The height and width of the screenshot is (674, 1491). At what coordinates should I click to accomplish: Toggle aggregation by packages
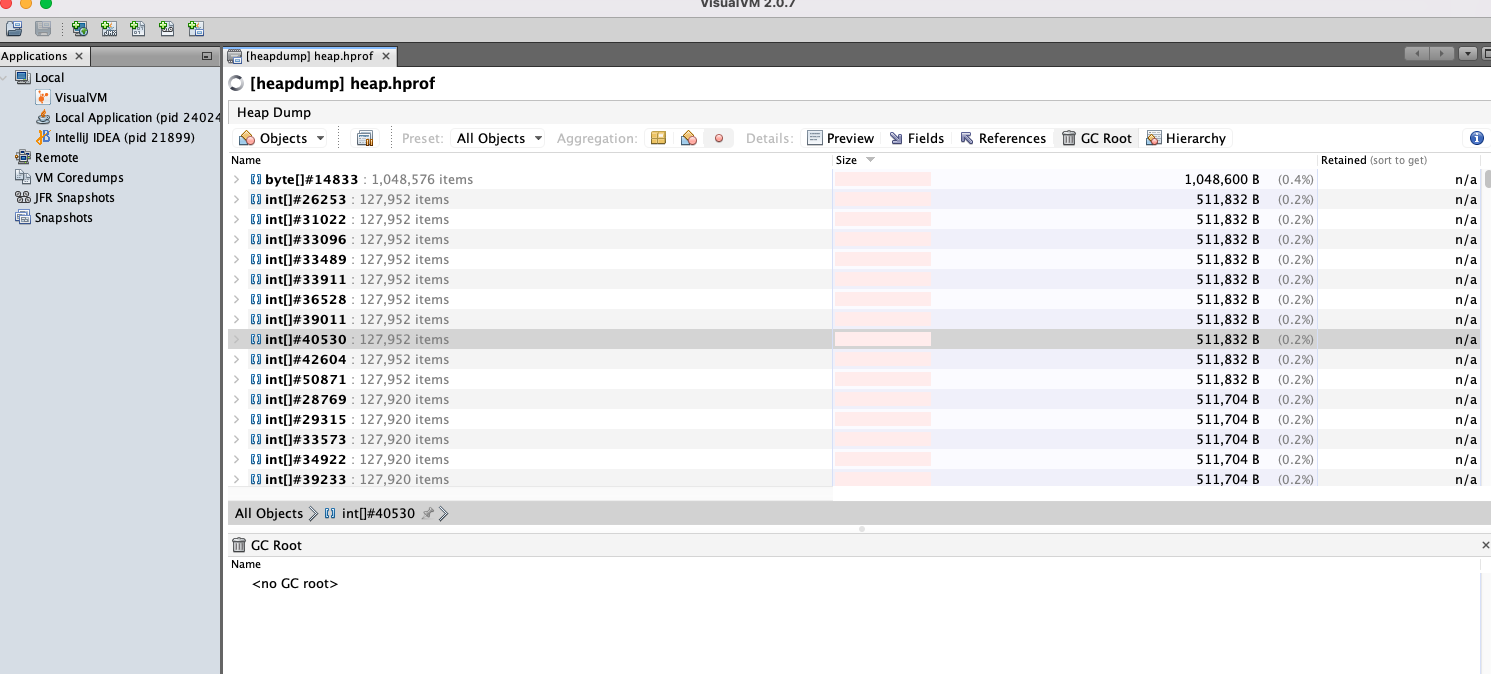tap(658, 138)
